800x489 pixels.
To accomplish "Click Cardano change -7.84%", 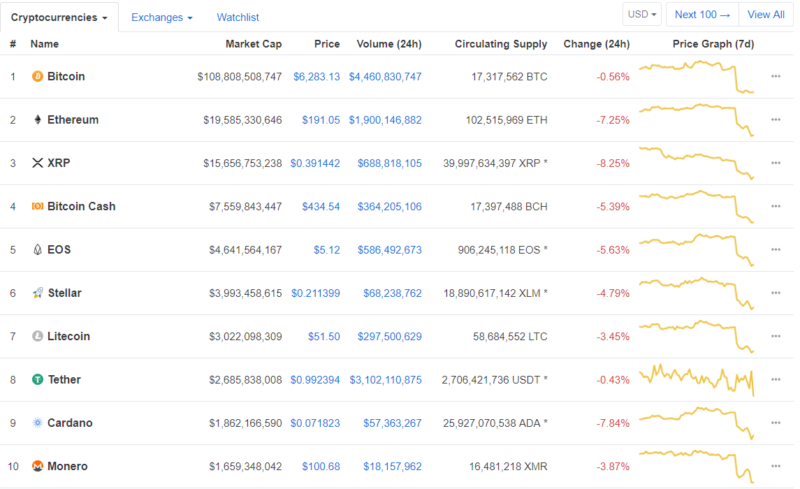I will (x=613, y=423).
